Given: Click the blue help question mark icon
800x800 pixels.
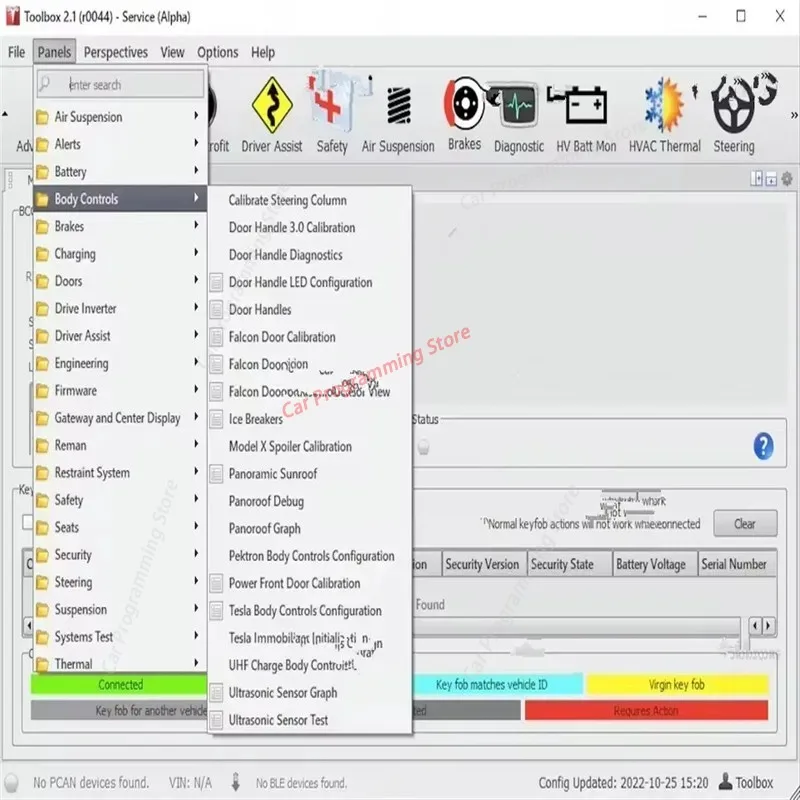Looking at the screenshot, I should point(763,446).
